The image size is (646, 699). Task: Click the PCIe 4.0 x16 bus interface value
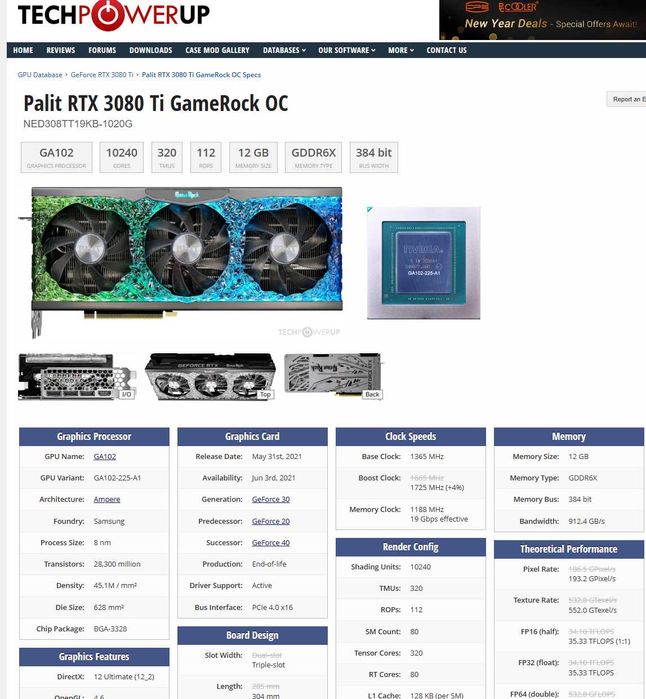coord(272,607)
